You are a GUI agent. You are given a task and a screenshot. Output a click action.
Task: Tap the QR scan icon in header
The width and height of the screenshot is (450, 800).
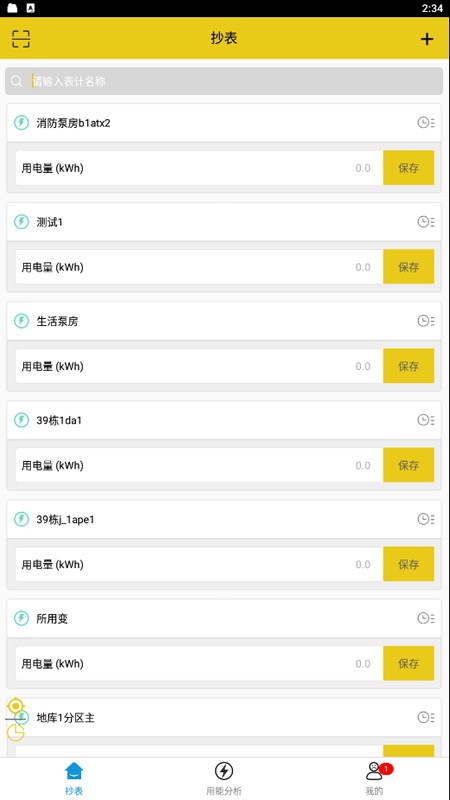[x=21, y=39]
